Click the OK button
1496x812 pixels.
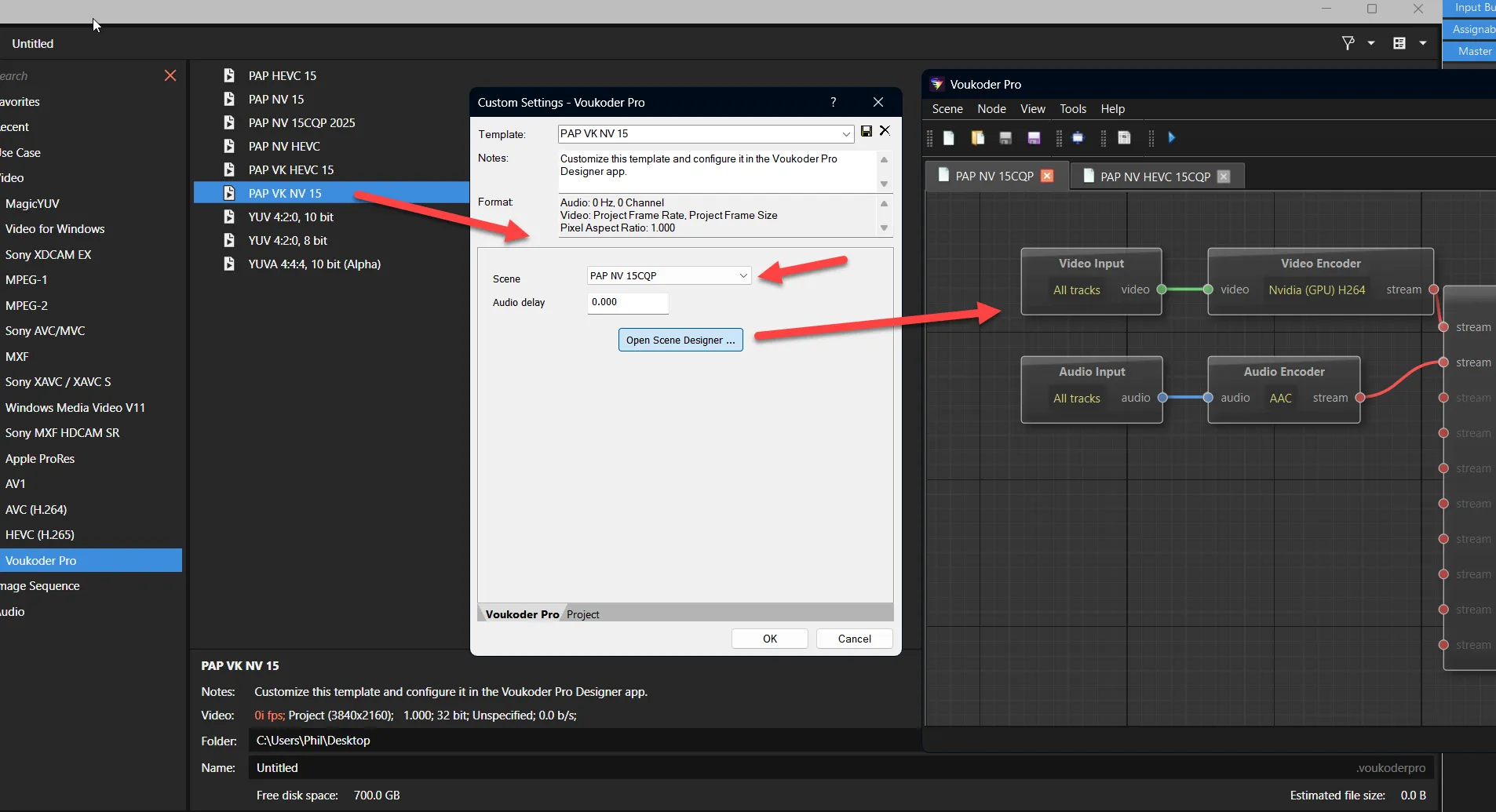(769, 639)
